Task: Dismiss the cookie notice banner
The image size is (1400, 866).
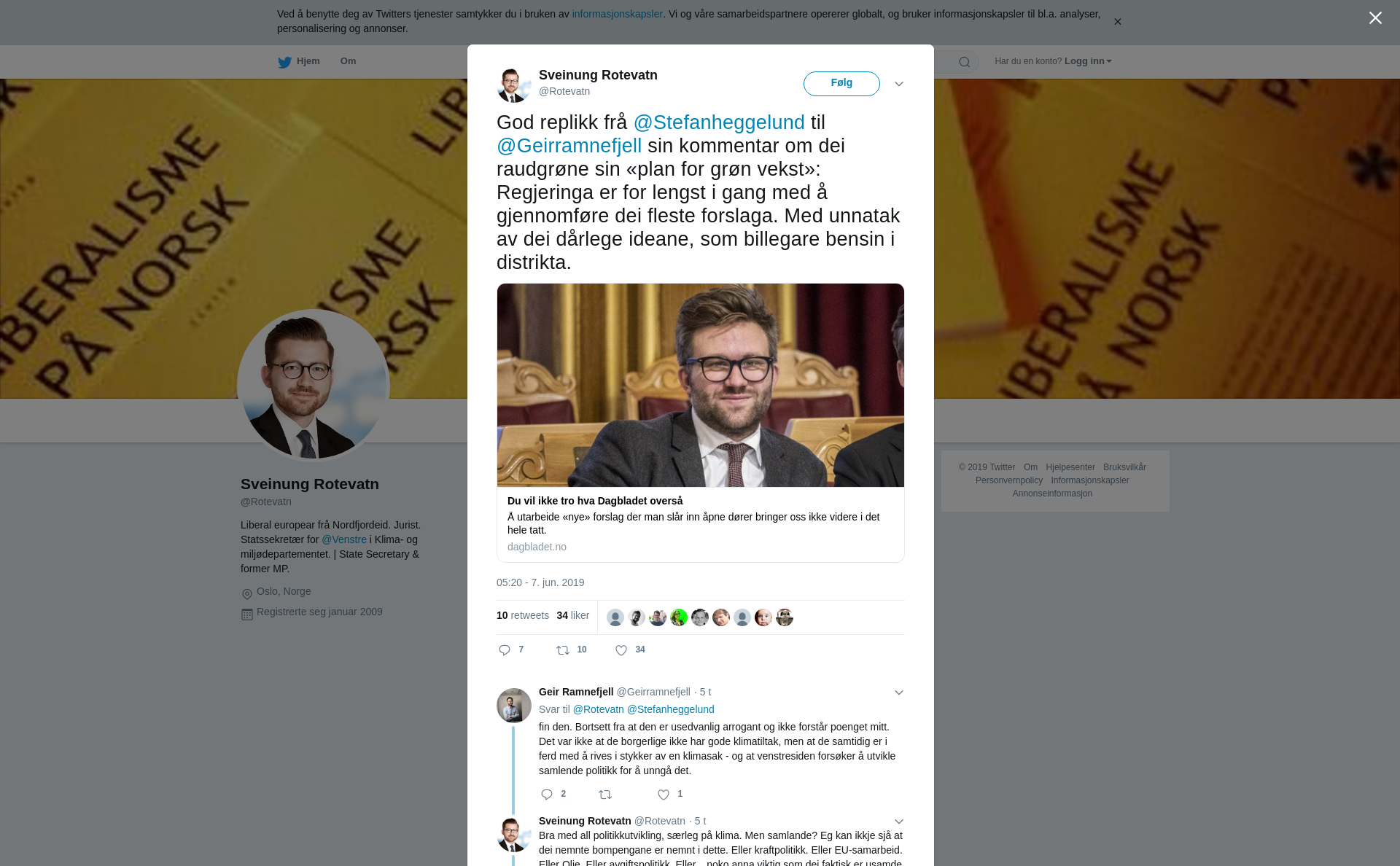Action: tap(1117, 22)
